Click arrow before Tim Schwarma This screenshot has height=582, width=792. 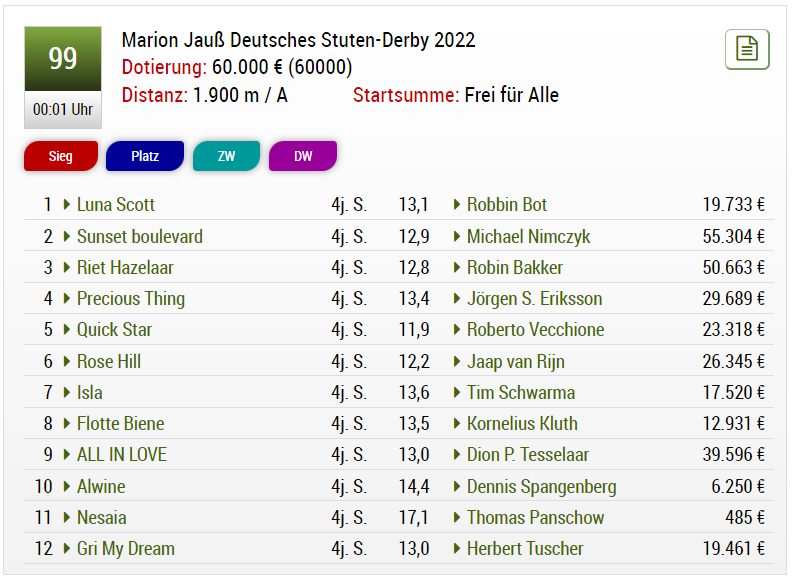(457, 393)
